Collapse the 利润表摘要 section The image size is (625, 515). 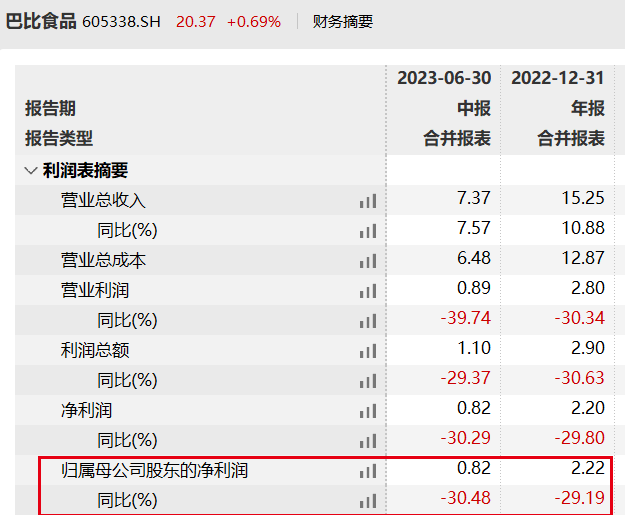click(31, 171)
